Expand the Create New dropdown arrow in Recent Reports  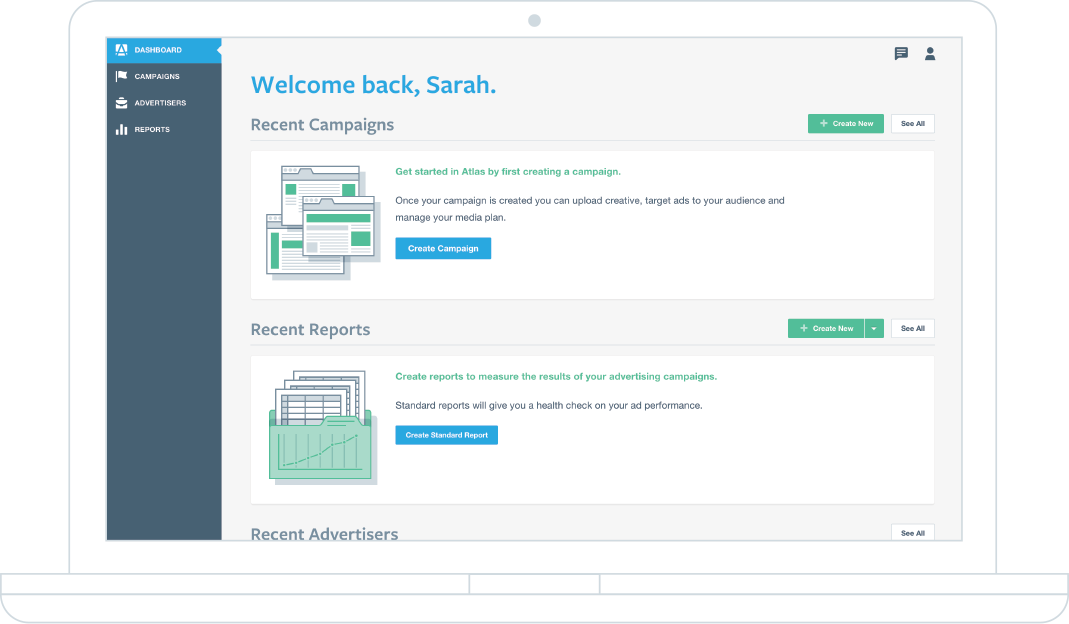point(873,328)
